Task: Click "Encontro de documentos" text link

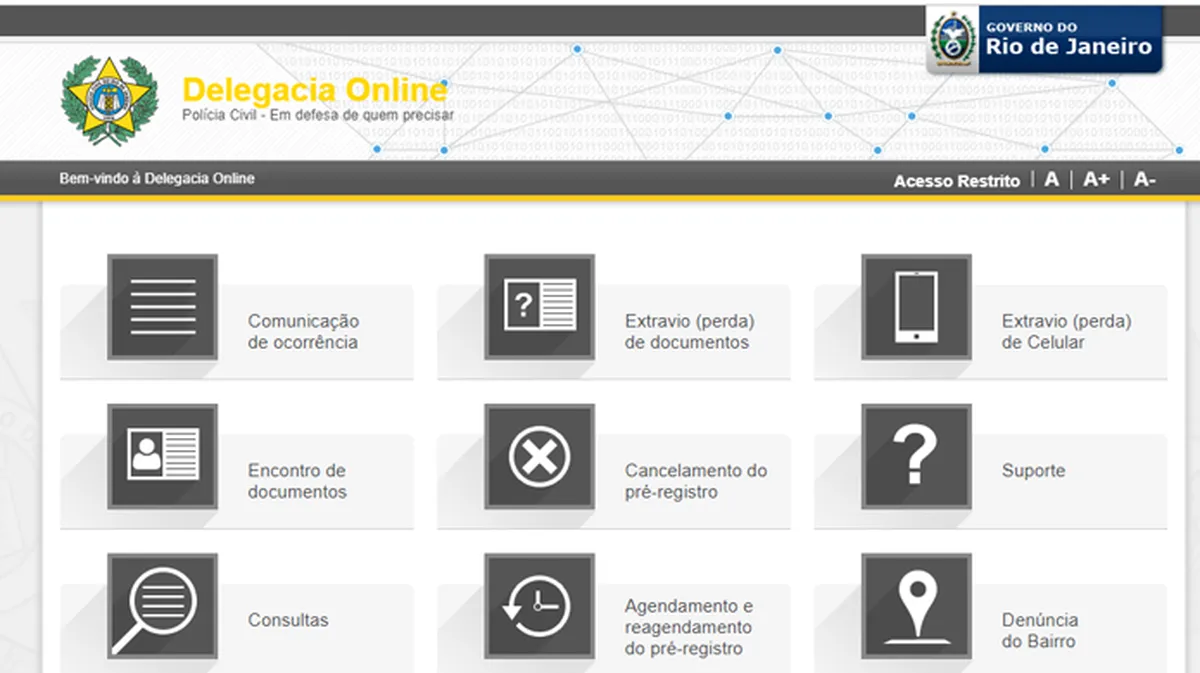Action: [297, 481]
